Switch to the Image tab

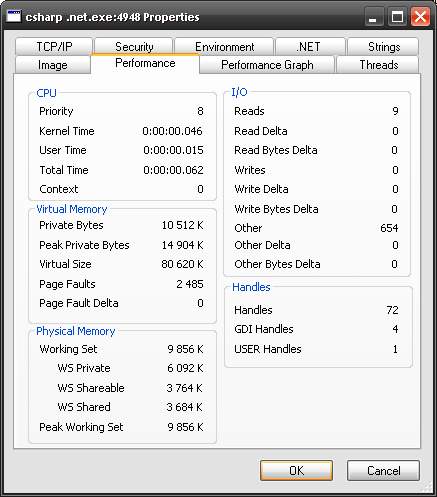[x=53, y=65]
